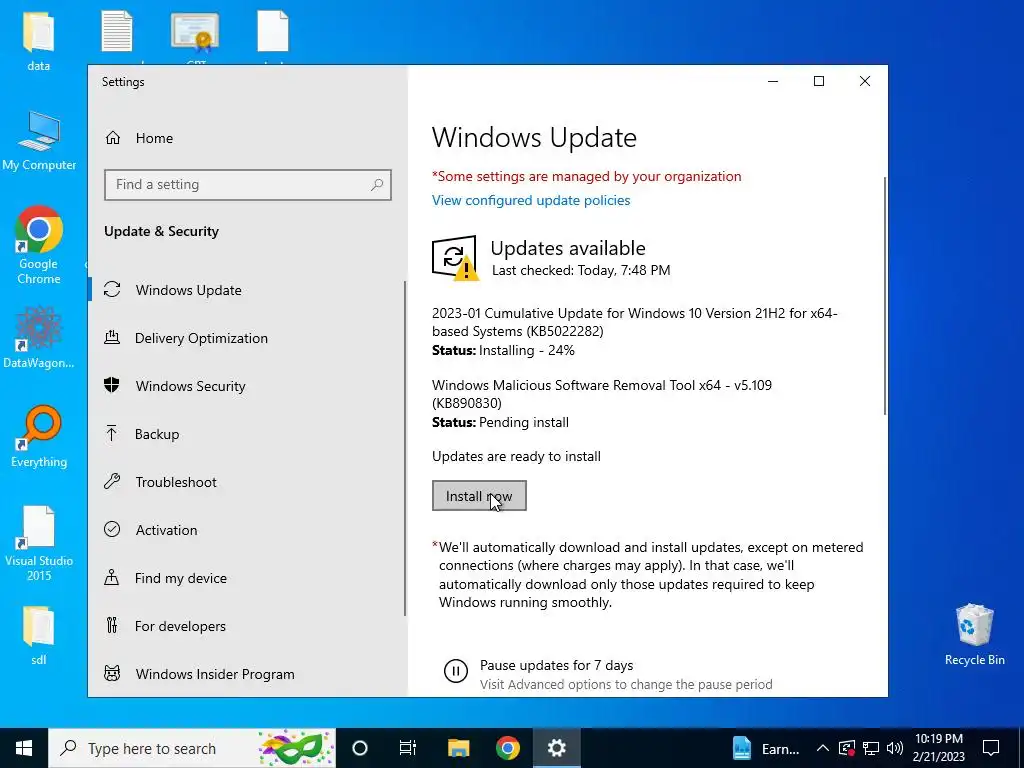Minimize the Settings window

(773, 81)
